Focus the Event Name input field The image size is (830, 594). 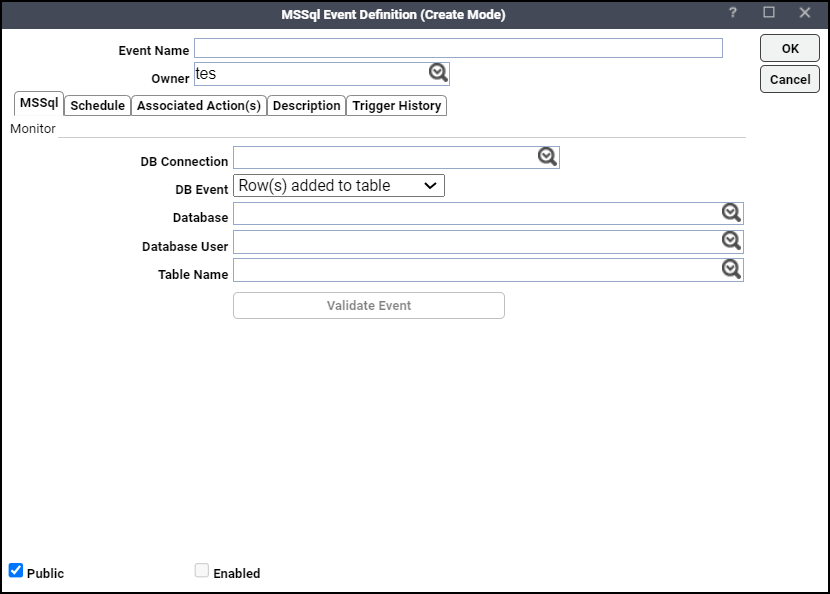point(458,48)
